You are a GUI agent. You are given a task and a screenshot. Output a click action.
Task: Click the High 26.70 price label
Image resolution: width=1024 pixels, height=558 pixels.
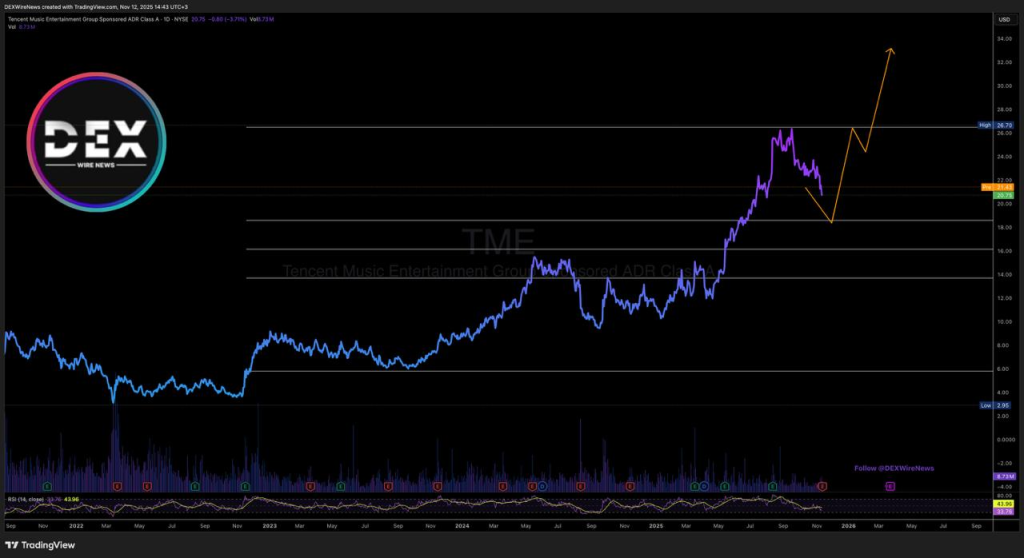point(995,125)
